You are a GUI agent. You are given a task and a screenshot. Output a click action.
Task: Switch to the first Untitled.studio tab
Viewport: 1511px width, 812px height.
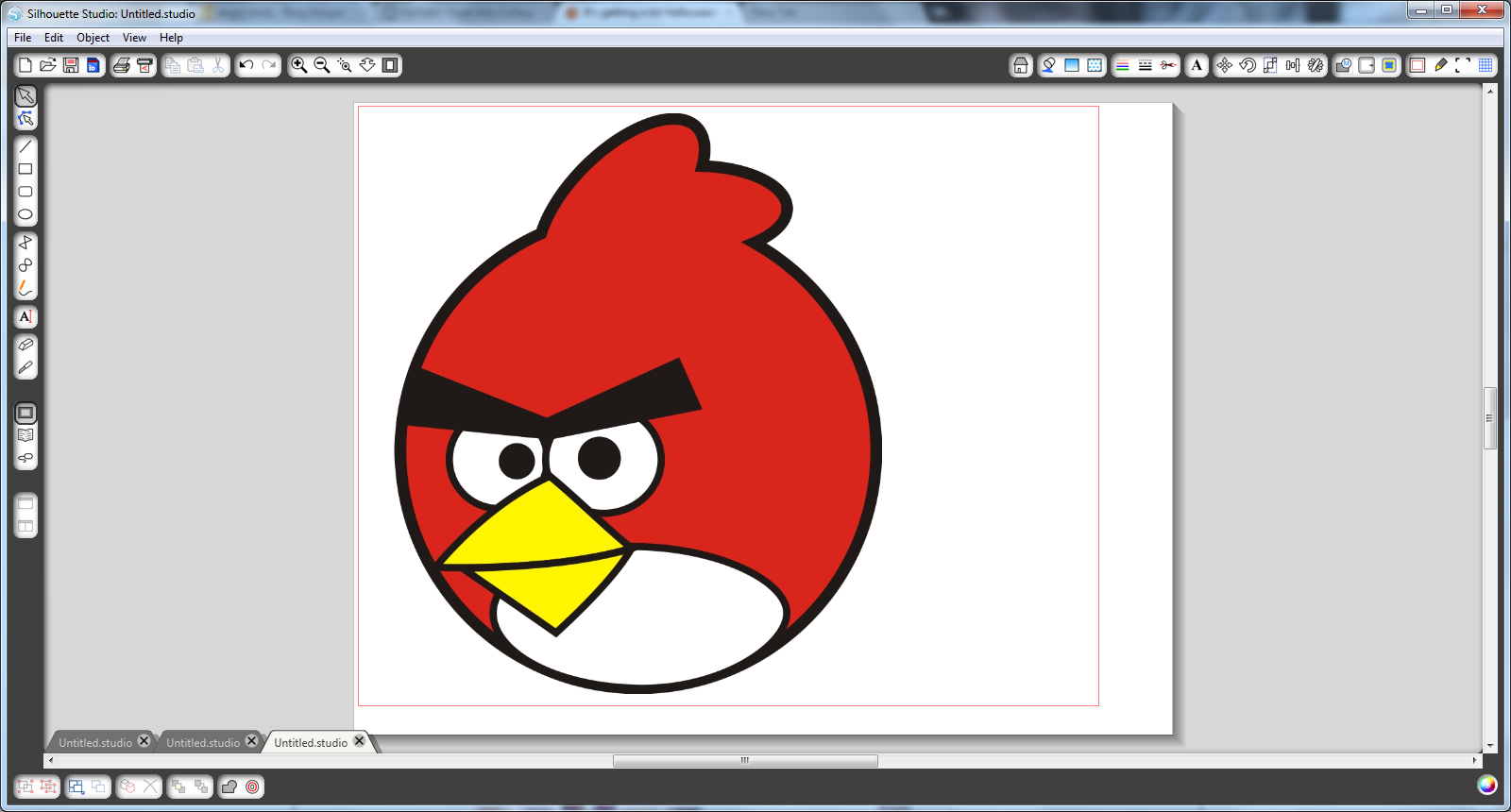(x=95, y=743)
